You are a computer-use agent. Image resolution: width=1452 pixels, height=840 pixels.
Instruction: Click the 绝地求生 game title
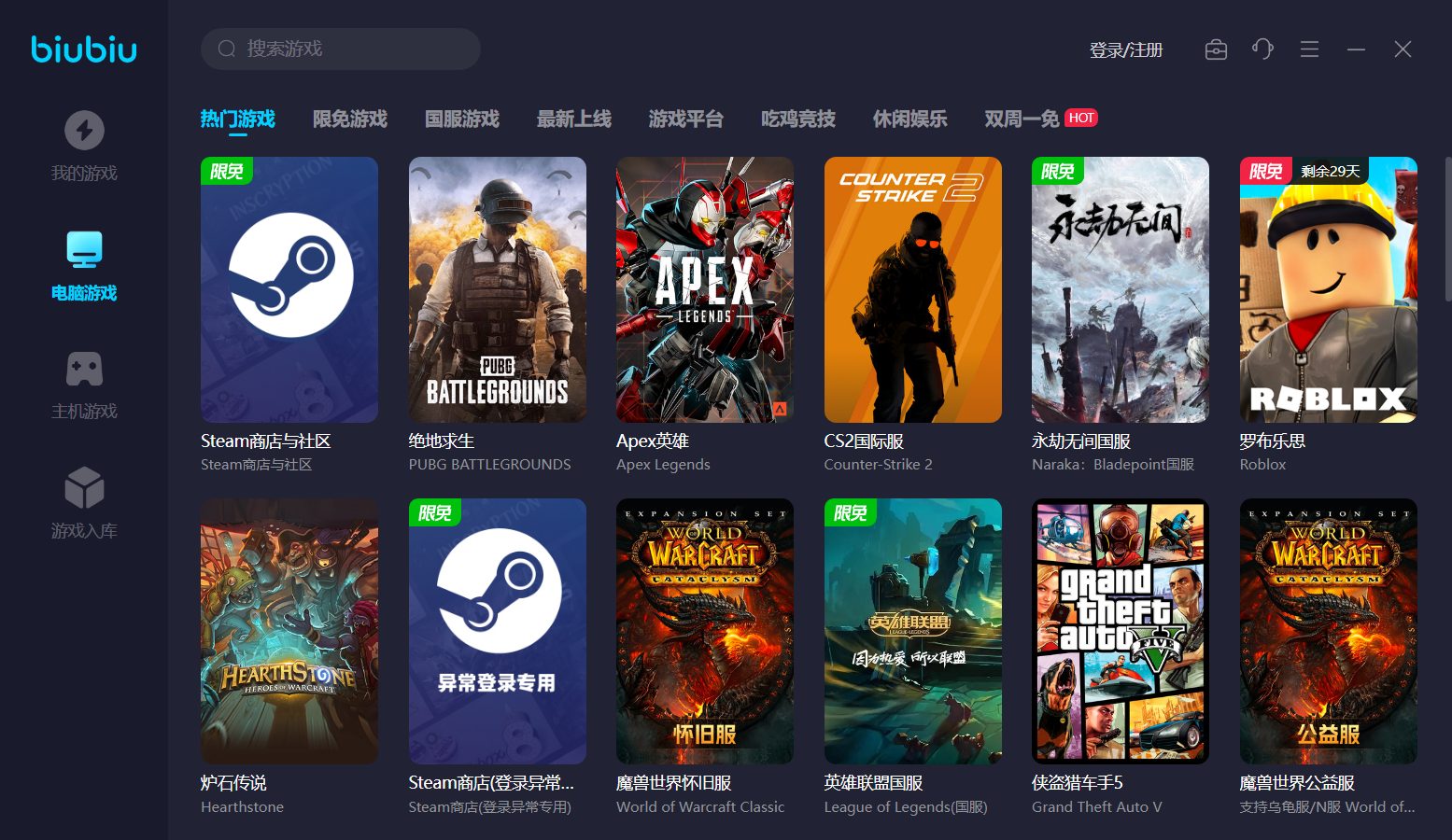pyautogui.click(x=442, y=441)
